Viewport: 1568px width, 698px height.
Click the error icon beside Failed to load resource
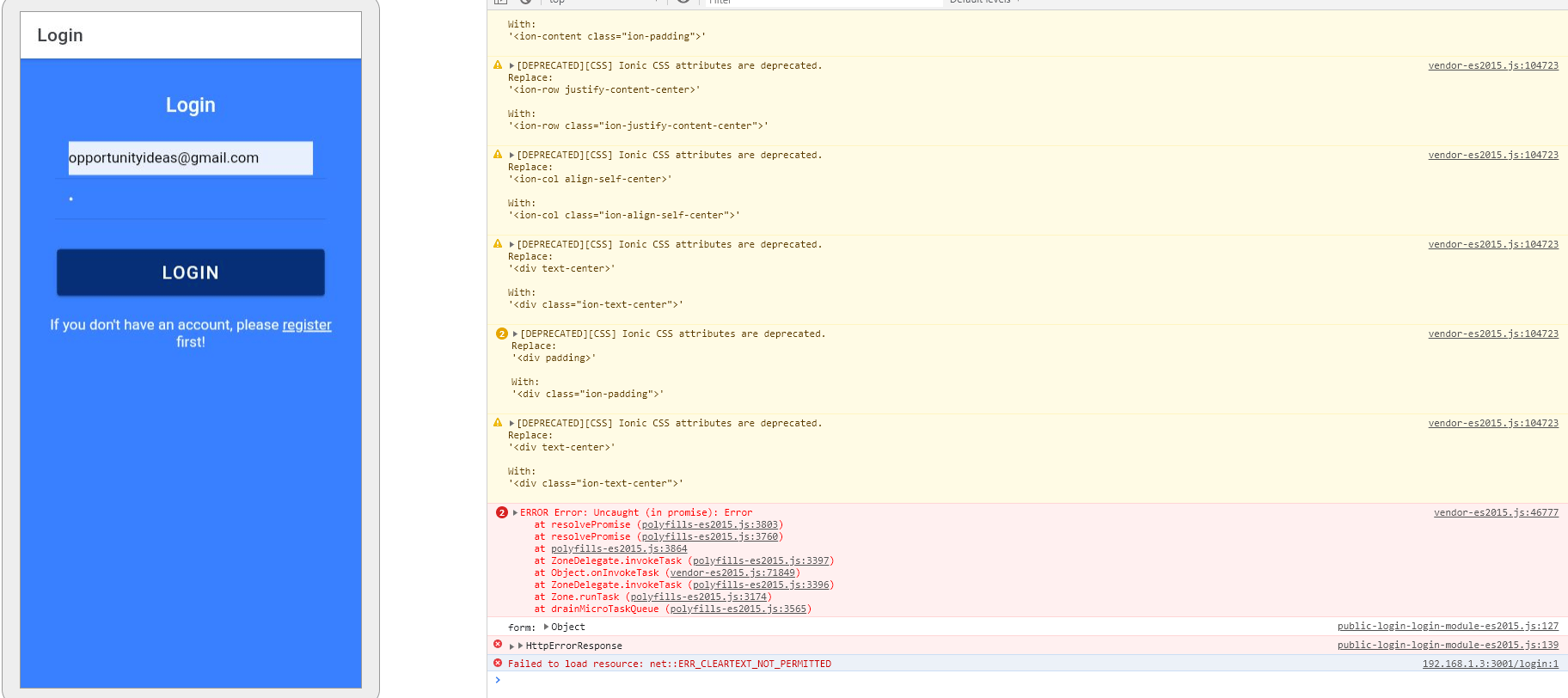pyautogui.click(x=498, y=663)
